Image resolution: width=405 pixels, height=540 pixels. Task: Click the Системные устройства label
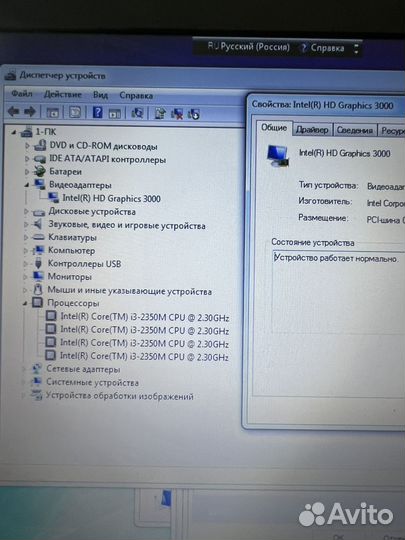coord(93,382)
